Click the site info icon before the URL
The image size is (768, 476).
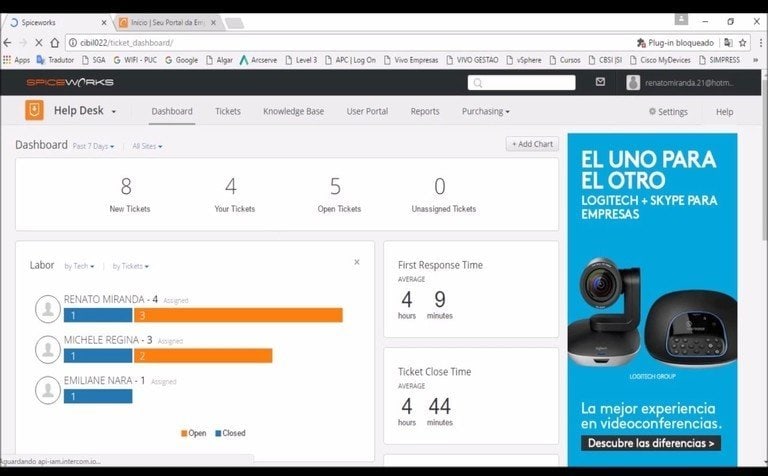(72, 43)
